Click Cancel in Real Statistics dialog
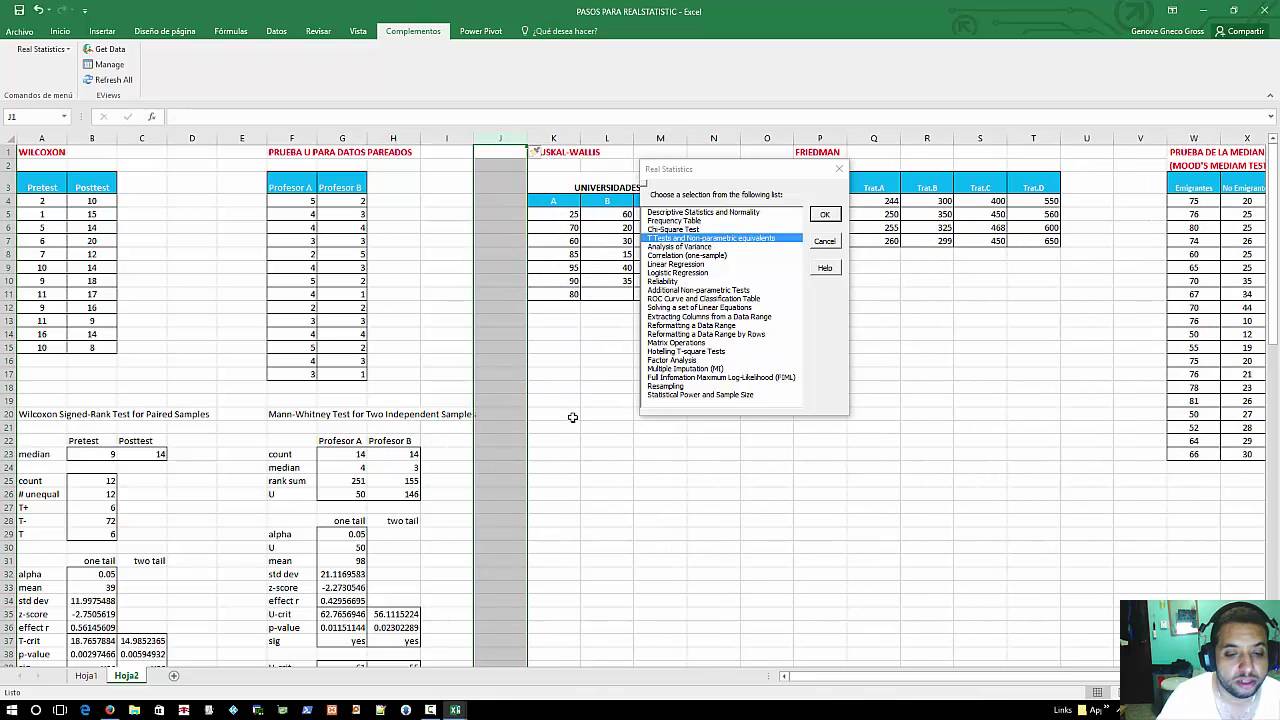This screenshot has height=720, width=1280. (x=825, y=241)
